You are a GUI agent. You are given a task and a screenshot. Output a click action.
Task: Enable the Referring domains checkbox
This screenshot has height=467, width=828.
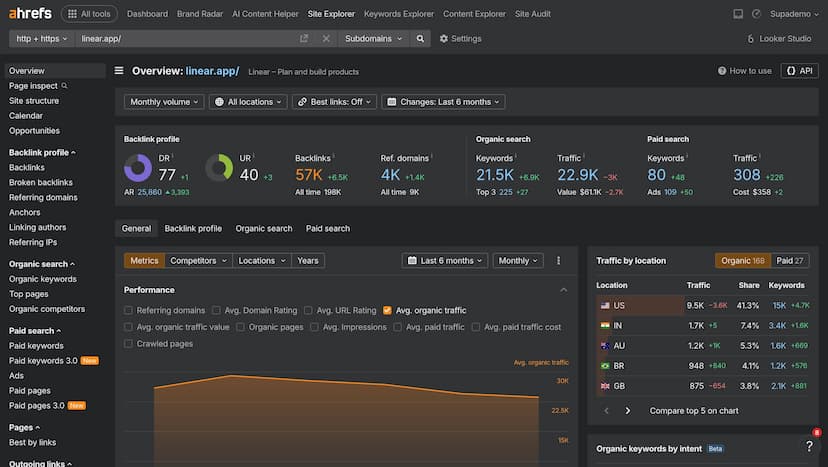click(x=128, y=310)
